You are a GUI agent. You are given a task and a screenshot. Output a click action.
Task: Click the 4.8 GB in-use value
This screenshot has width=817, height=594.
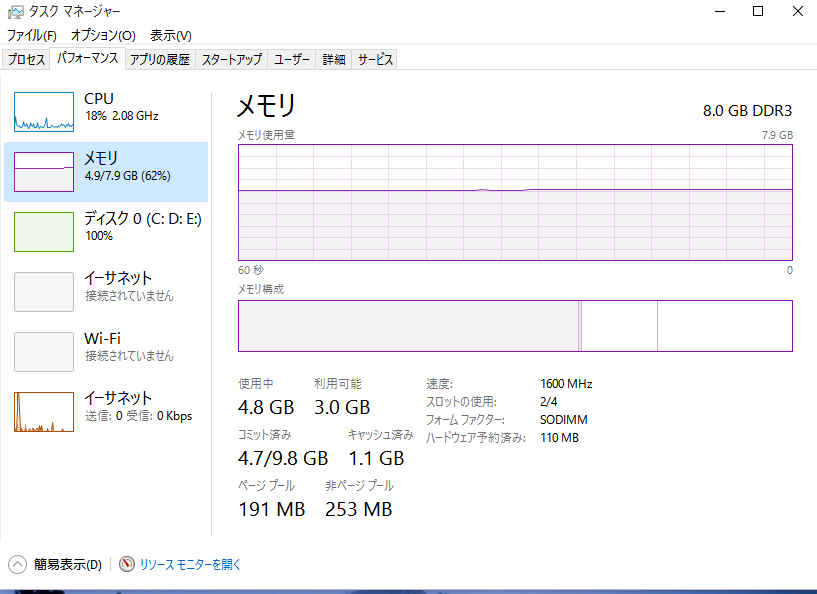point(266,407)
